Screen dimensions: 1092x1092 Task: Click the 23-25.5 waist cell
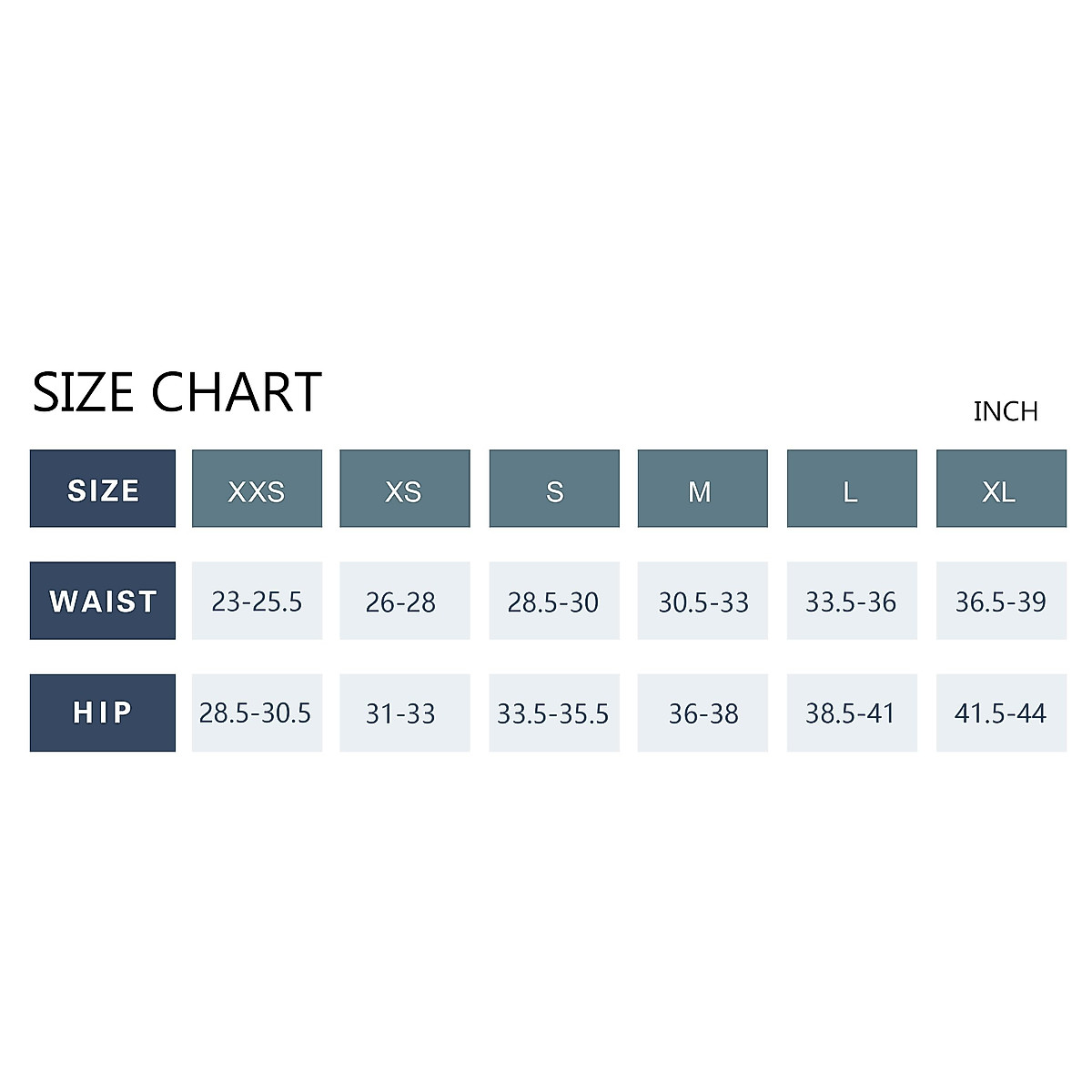coord(257,601)
